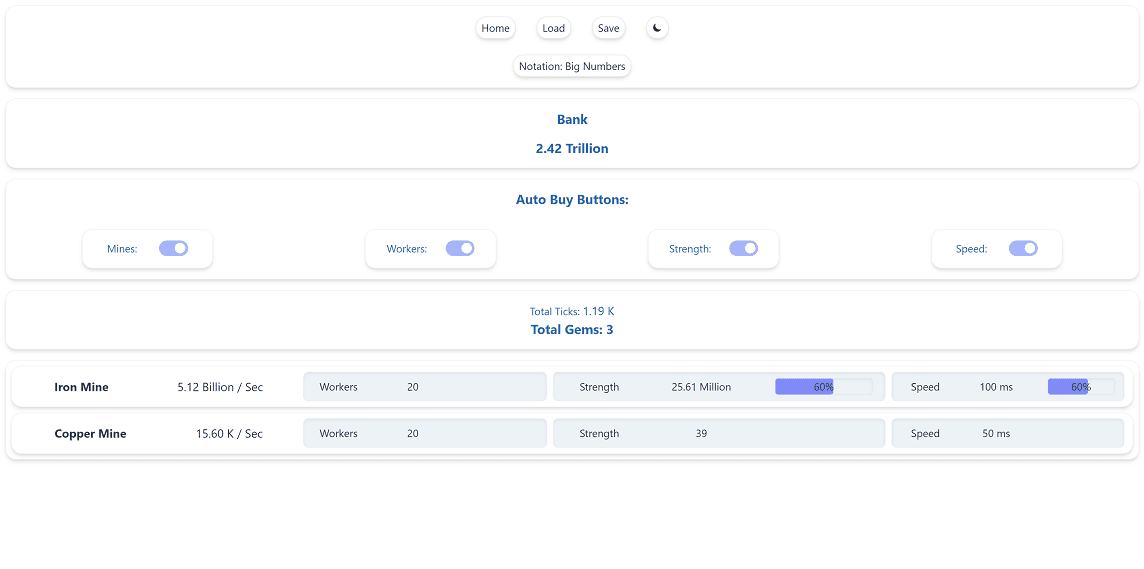Toggle dark mode with the moon icon
The height and width of the screenshot is (569, 1144).
tap(657, 28)
